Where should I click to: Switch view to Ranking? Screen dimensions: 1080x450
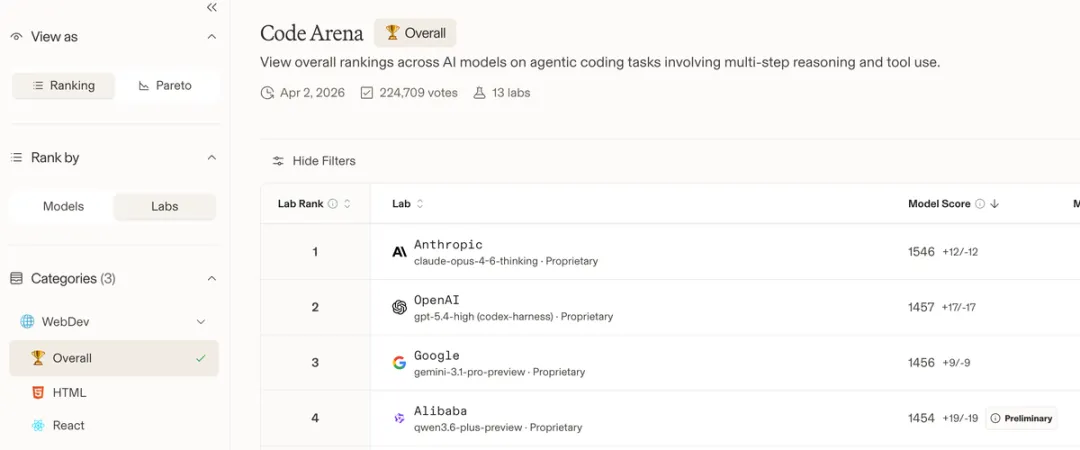coord(63,85)
